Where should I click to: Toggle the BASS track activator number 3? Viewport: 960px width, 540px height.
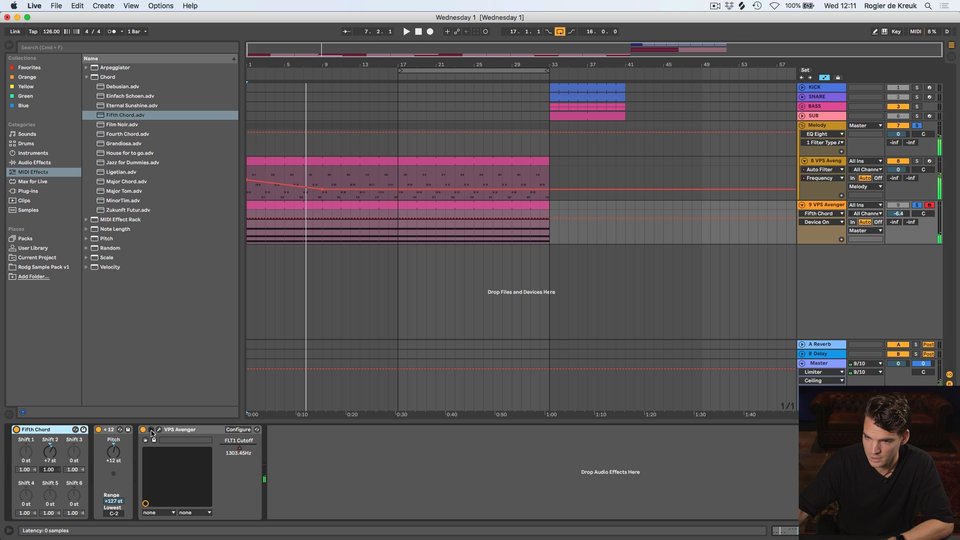[x=898, y=107]
